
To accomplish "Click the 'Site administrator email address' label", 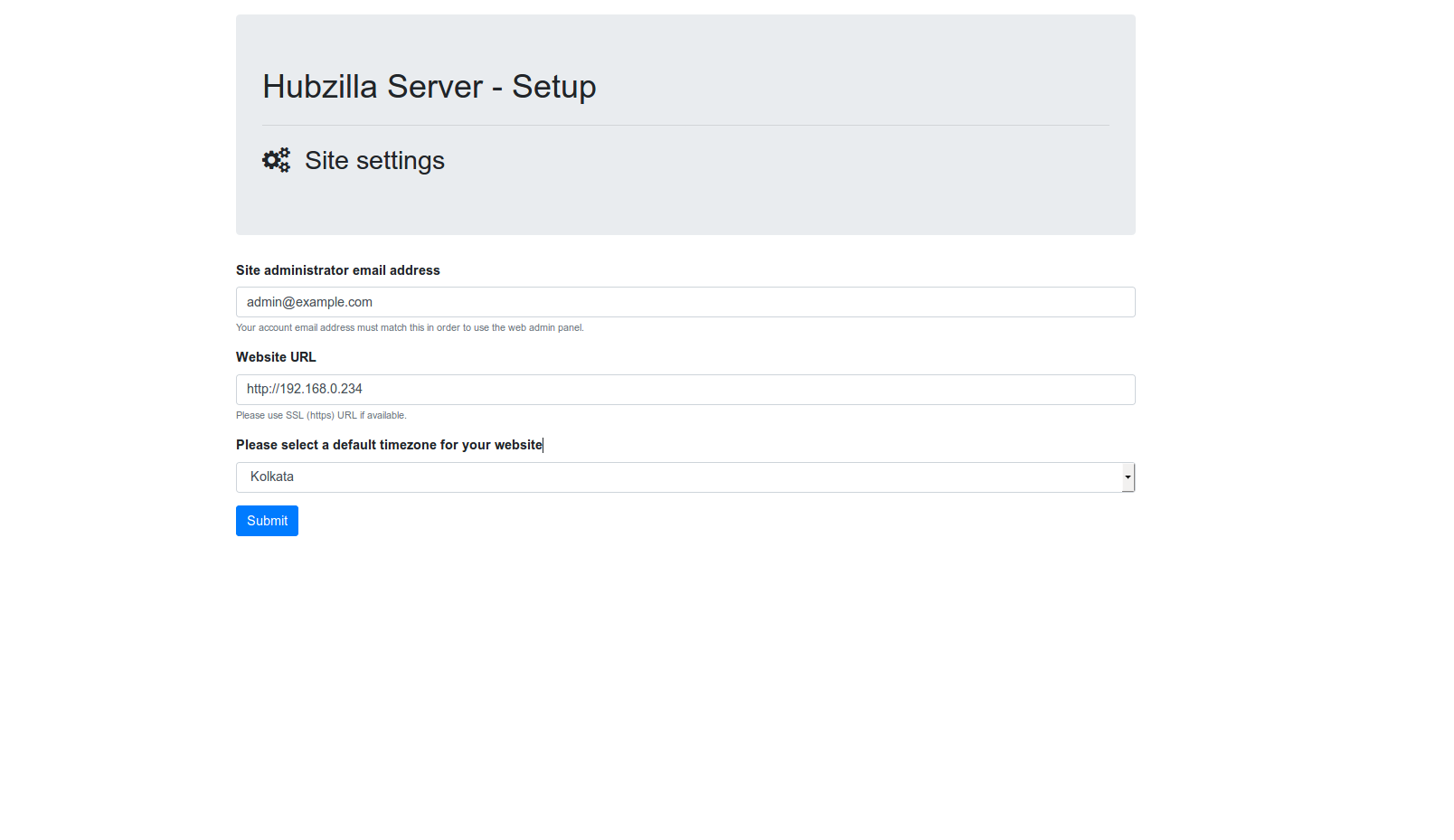I will 338,270.
